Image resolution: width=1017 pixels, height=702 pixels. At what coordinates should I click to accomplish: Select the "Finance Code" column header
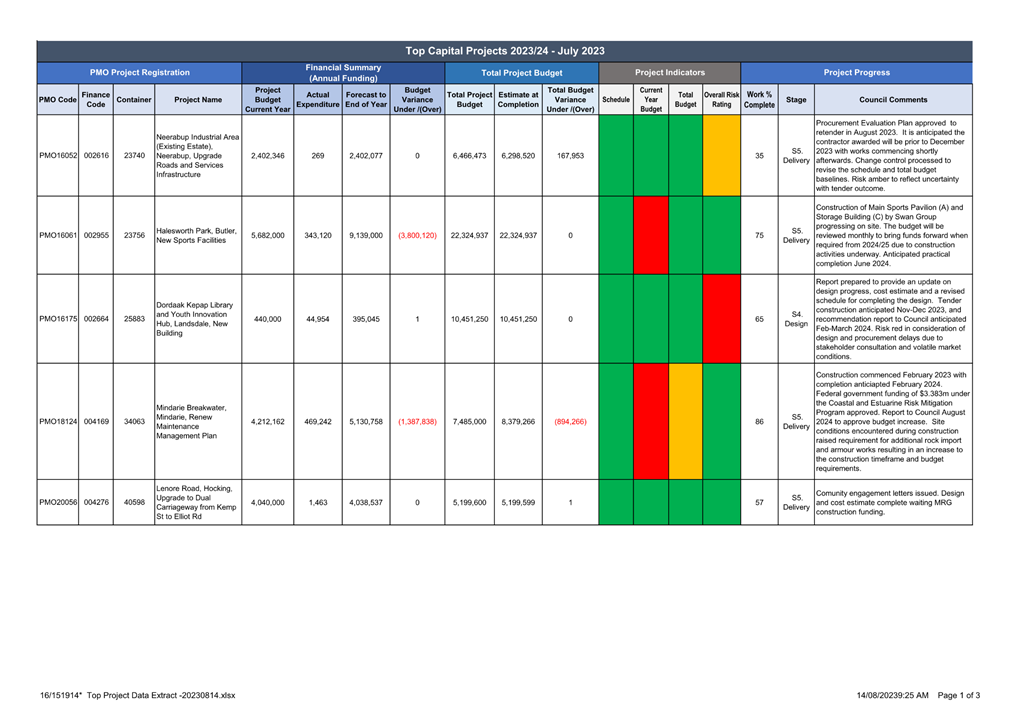[96, 100]
